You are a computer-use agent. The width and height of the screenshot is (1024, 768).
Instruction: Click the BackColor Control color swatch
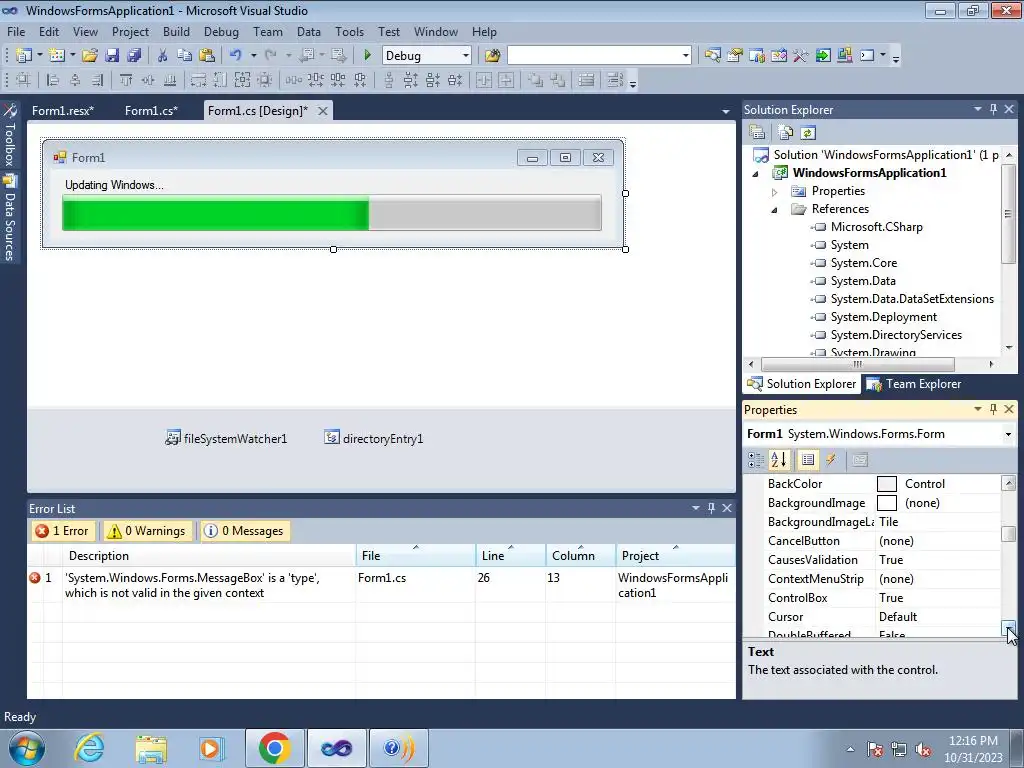point(886,484)
